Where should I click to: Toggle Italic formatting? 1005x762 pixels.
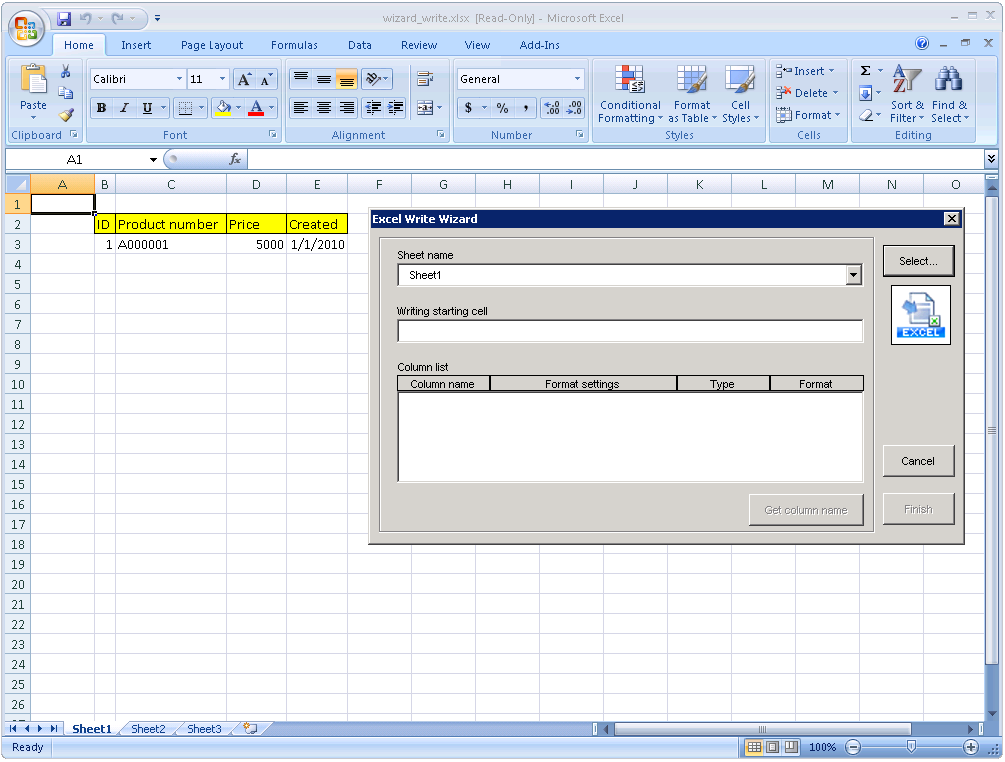click(124, 108)
